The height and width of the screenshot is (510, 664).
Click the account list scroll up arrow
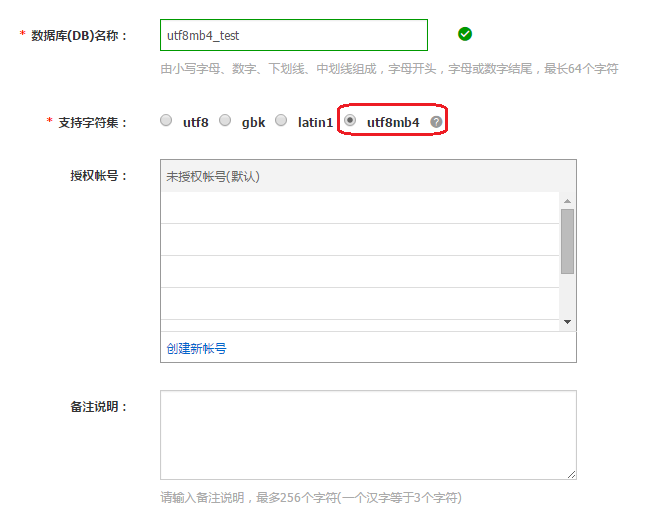567,201
